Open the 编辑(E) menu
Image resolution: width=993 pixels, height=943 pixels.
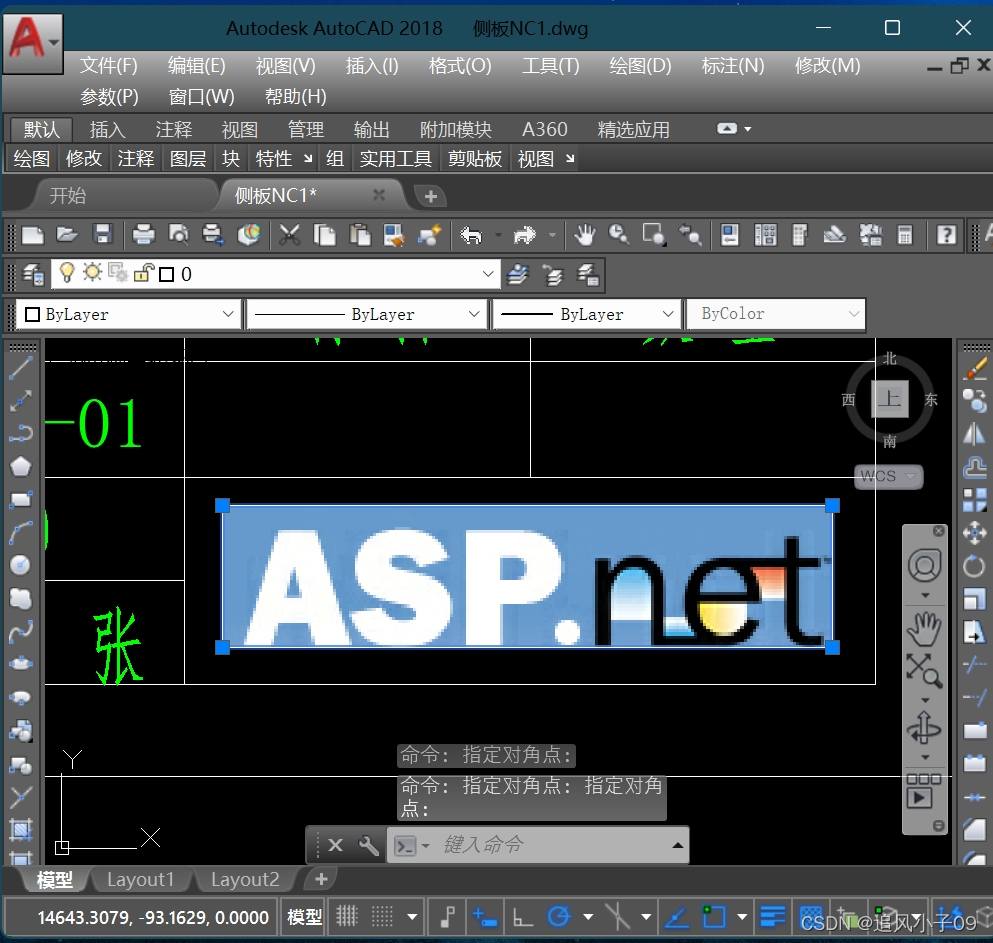pos(196,66)
